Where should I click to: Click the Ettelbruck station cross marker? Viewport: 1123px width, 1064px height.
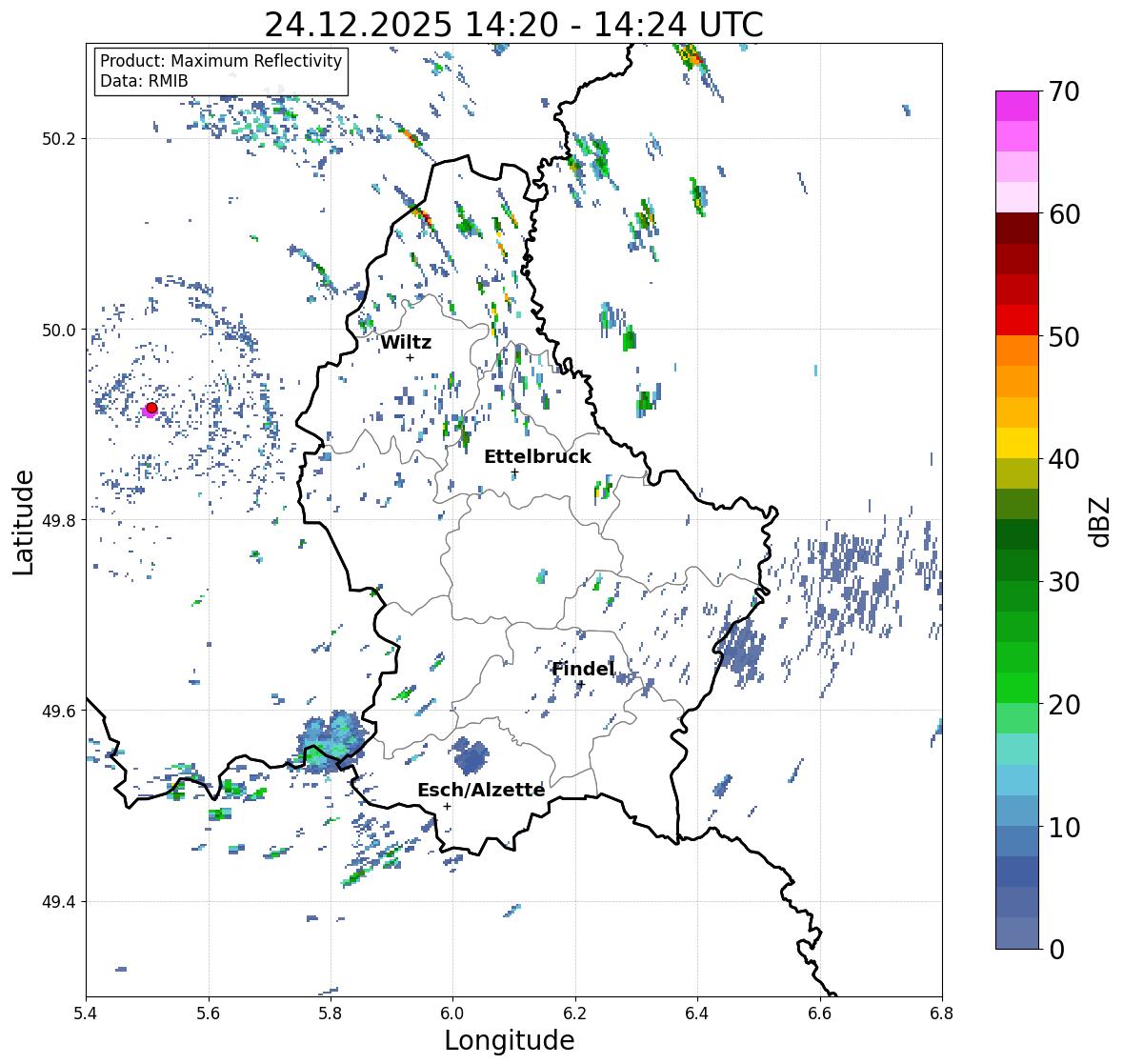click(x=514, y=472)
